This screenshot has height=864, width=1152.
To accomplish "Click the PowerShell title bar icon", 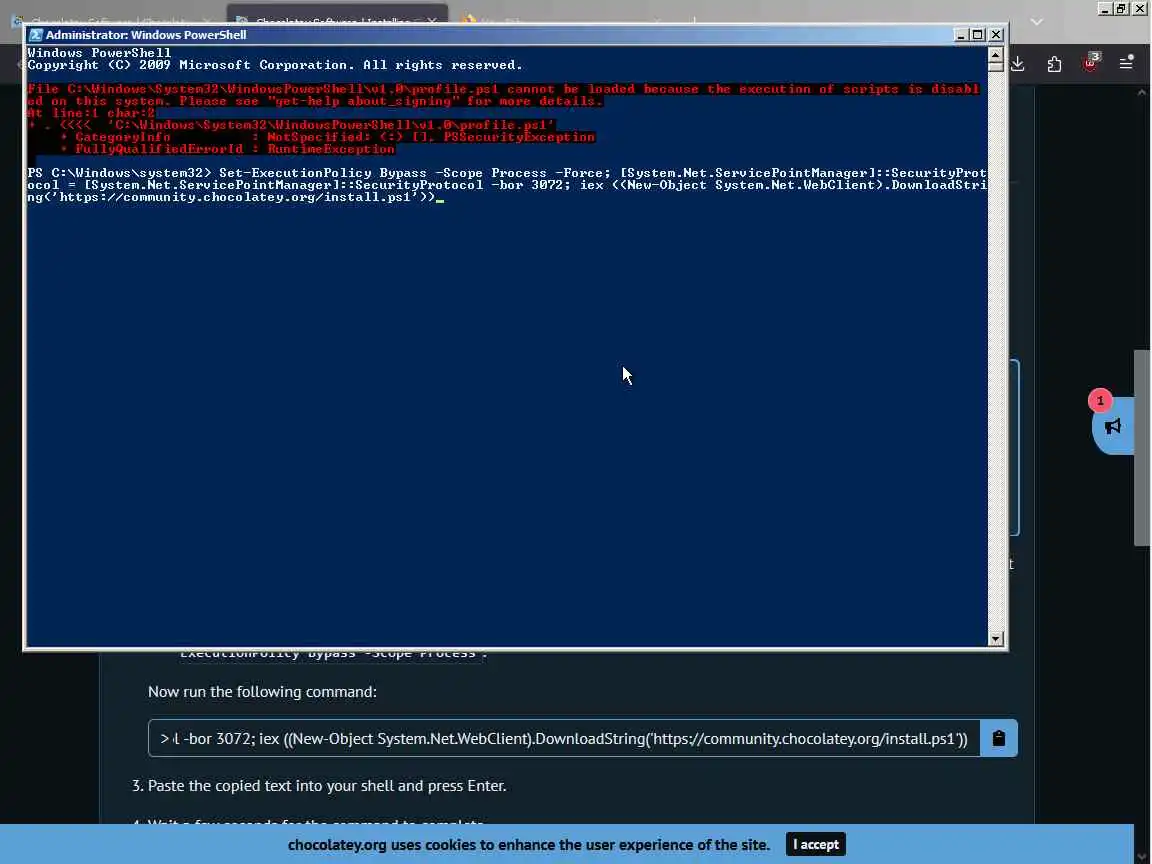I will (35, 35).
